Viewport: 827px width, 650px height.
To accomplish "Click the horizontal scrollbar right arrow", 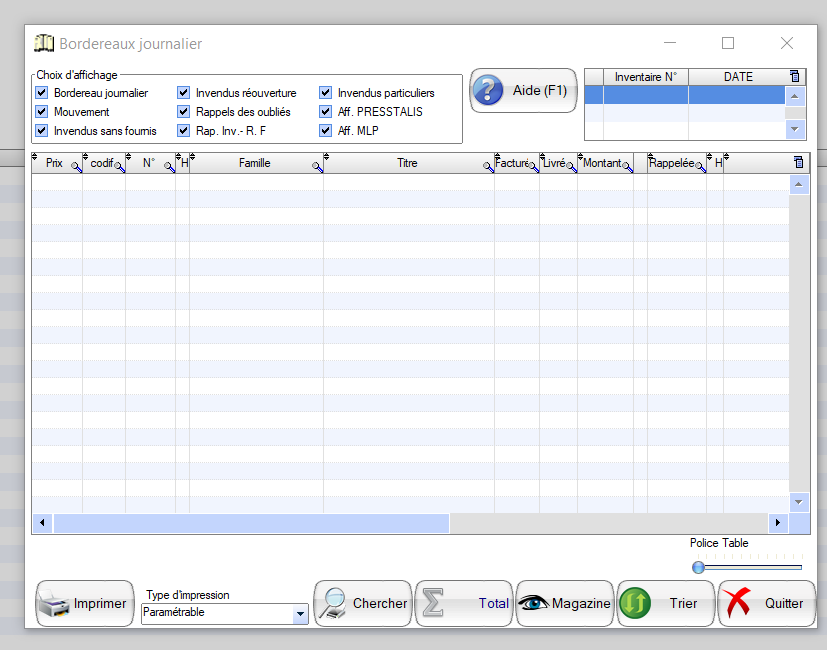I will [x=777, y=523].
